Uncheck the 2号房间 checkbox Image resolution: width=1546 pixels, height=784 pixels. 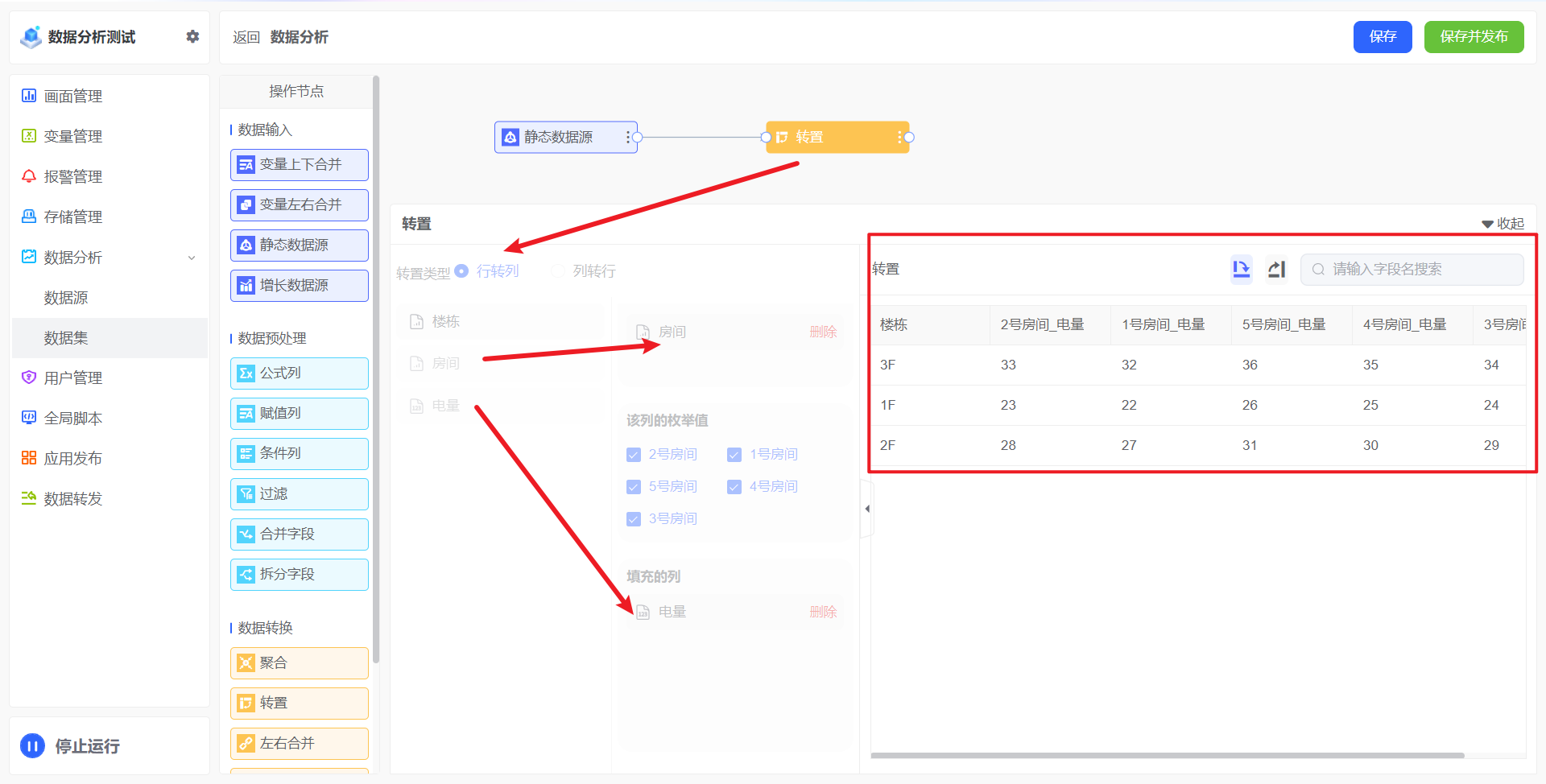(634, 455)
